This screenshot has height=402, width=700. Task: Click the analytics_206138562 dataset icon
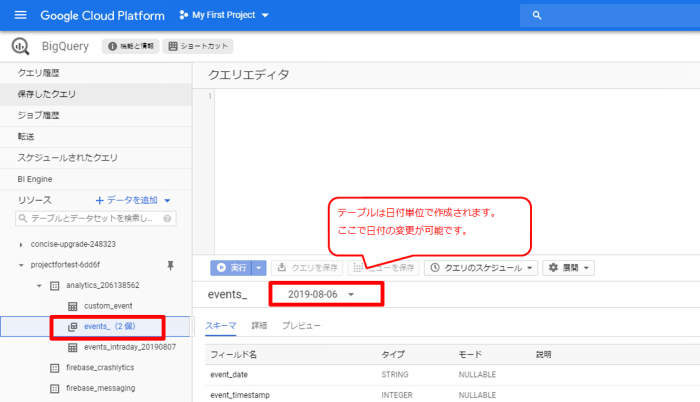[54, 285]
